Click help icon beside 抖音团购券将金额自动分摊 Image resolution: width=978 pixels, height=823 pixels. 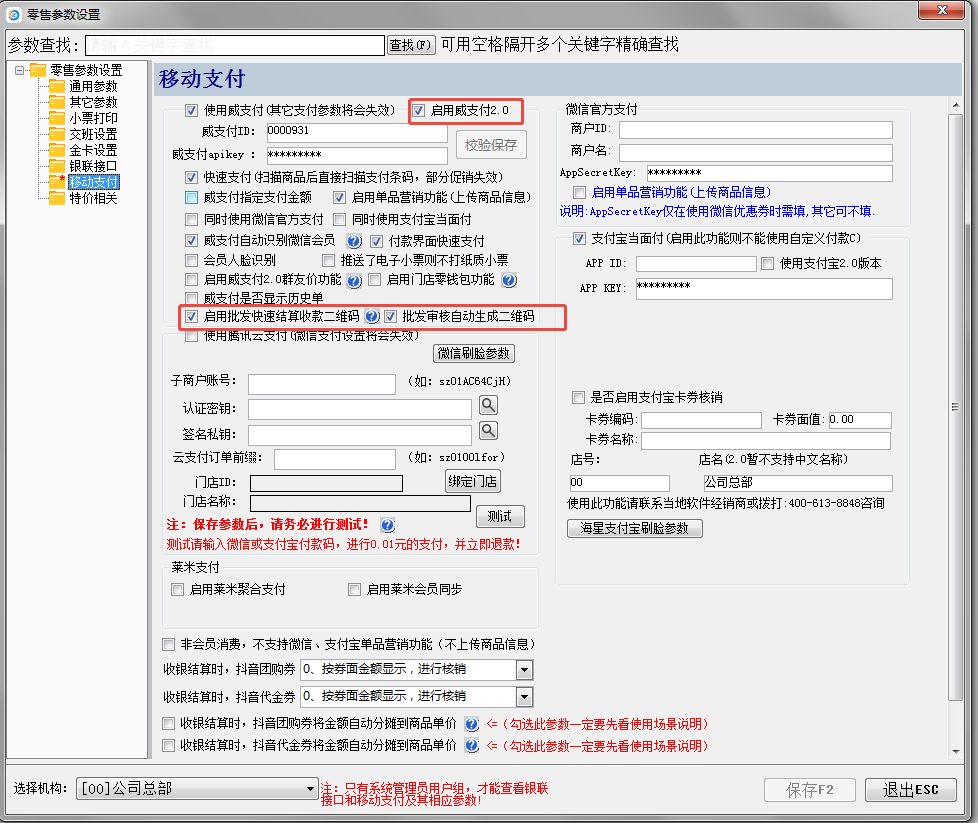(x=472, y=724)
